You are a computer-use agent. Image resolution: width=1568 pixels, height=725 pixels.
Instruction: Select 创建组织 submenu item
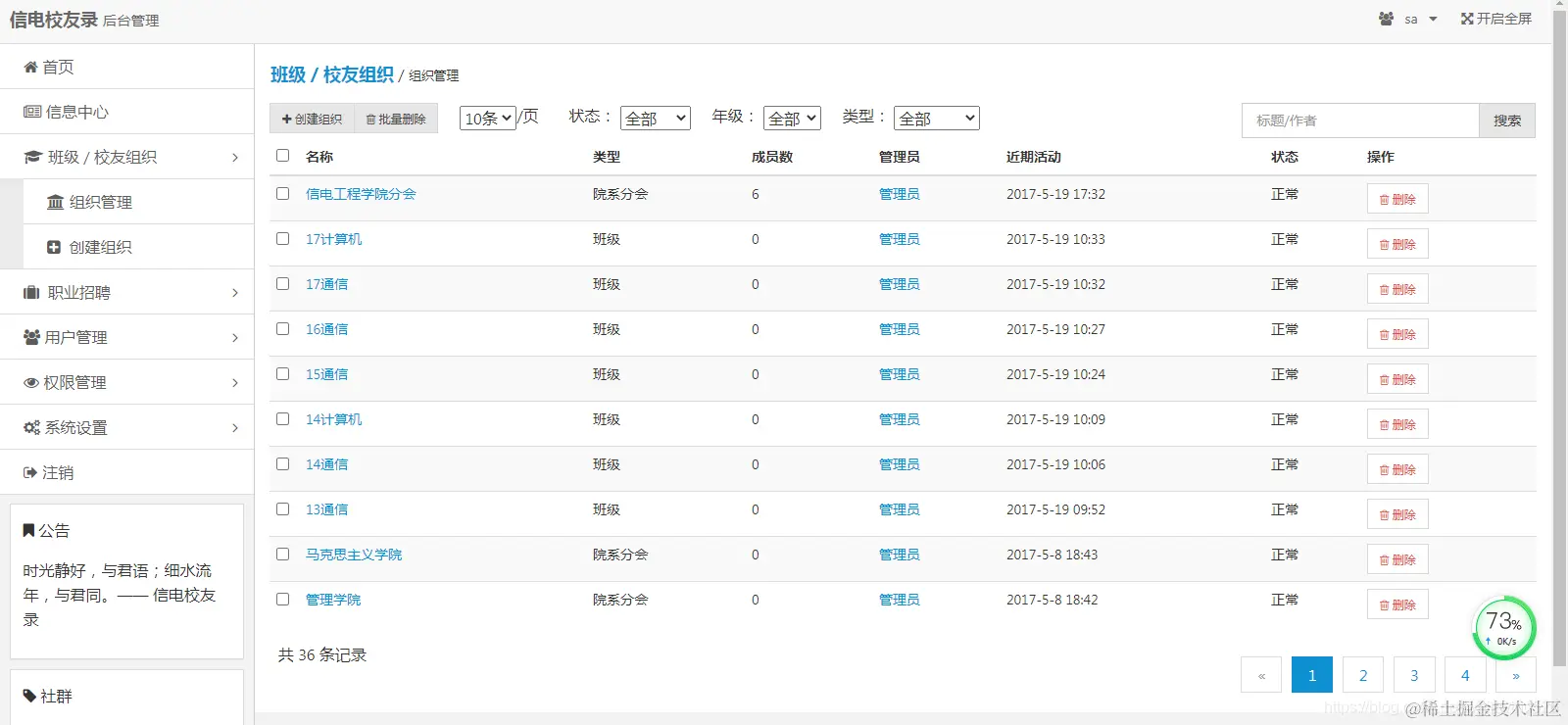pos(138,247)
